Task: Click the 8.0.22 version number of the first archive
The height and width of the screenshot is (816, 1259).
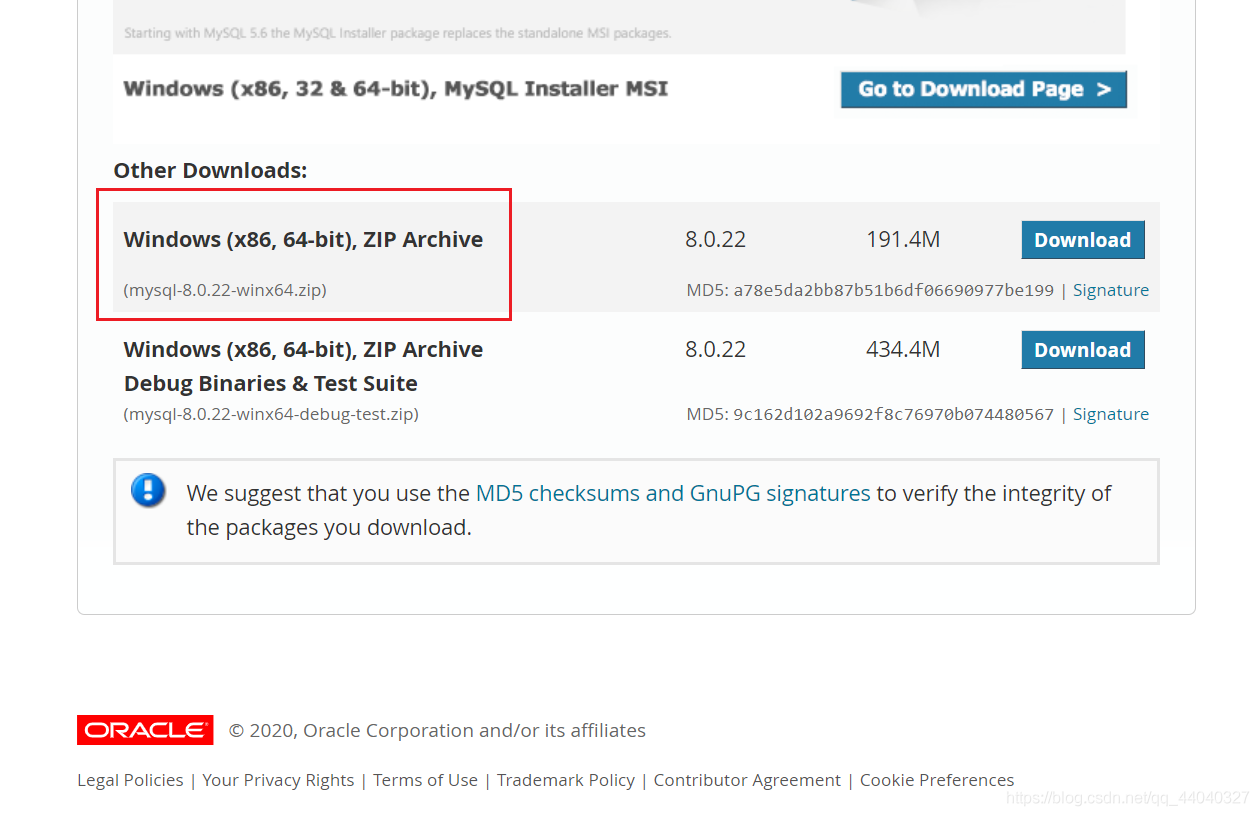Action: [716, 239]
